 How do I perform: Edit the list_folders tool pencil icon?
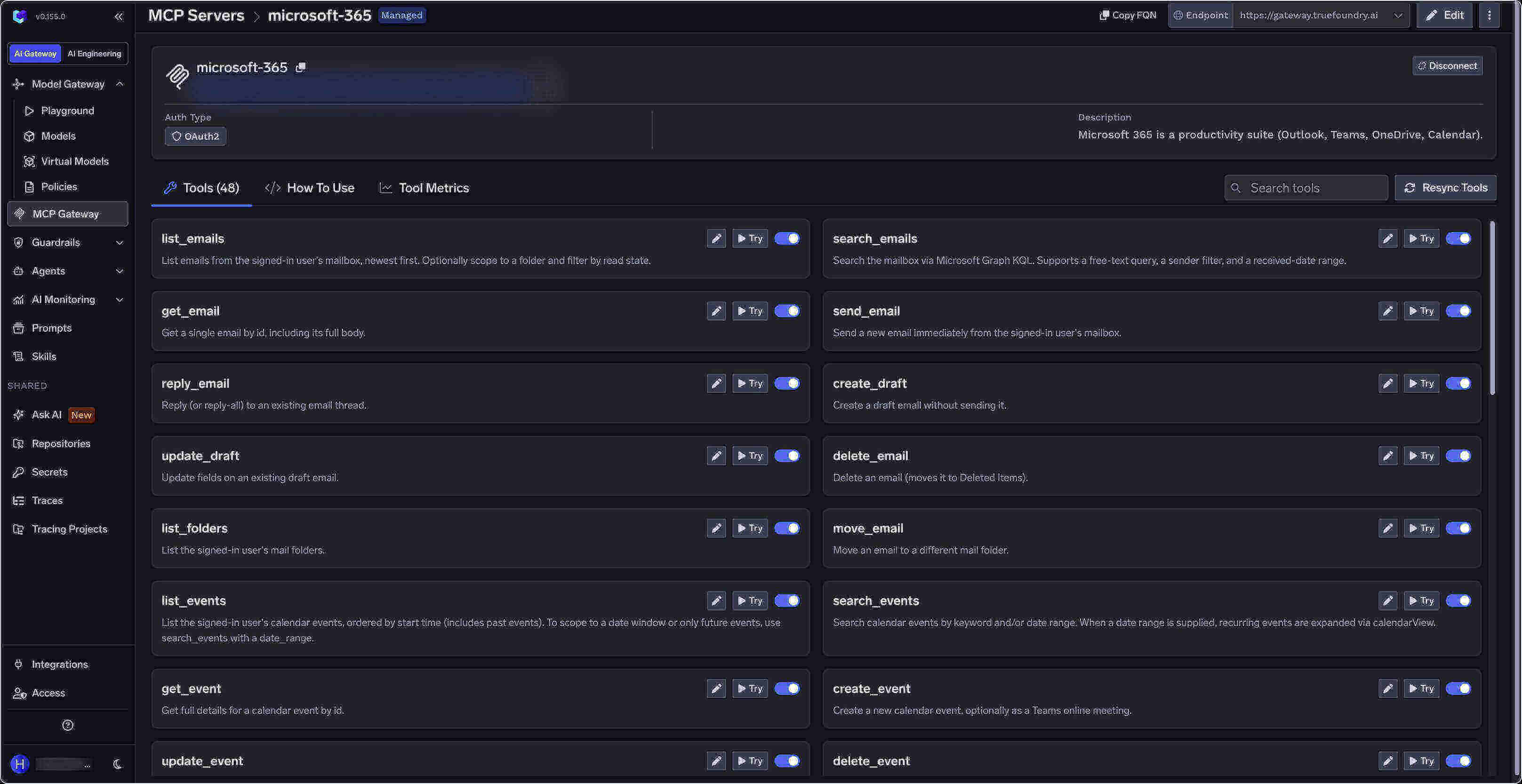point(716,528)
